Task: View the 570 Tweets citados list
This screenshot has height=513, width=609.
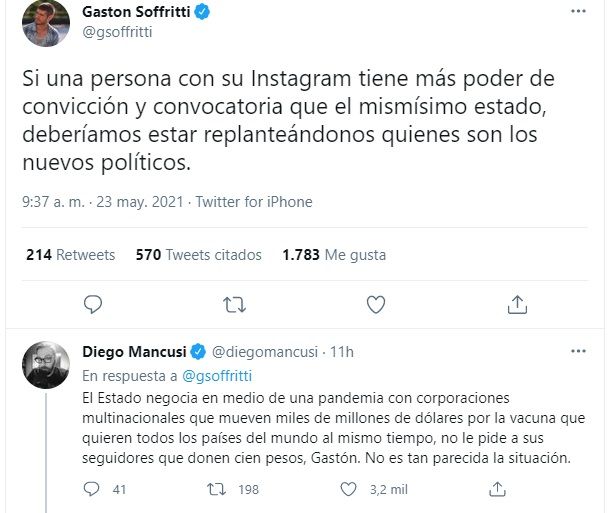Action: click(x=198, y=255)
